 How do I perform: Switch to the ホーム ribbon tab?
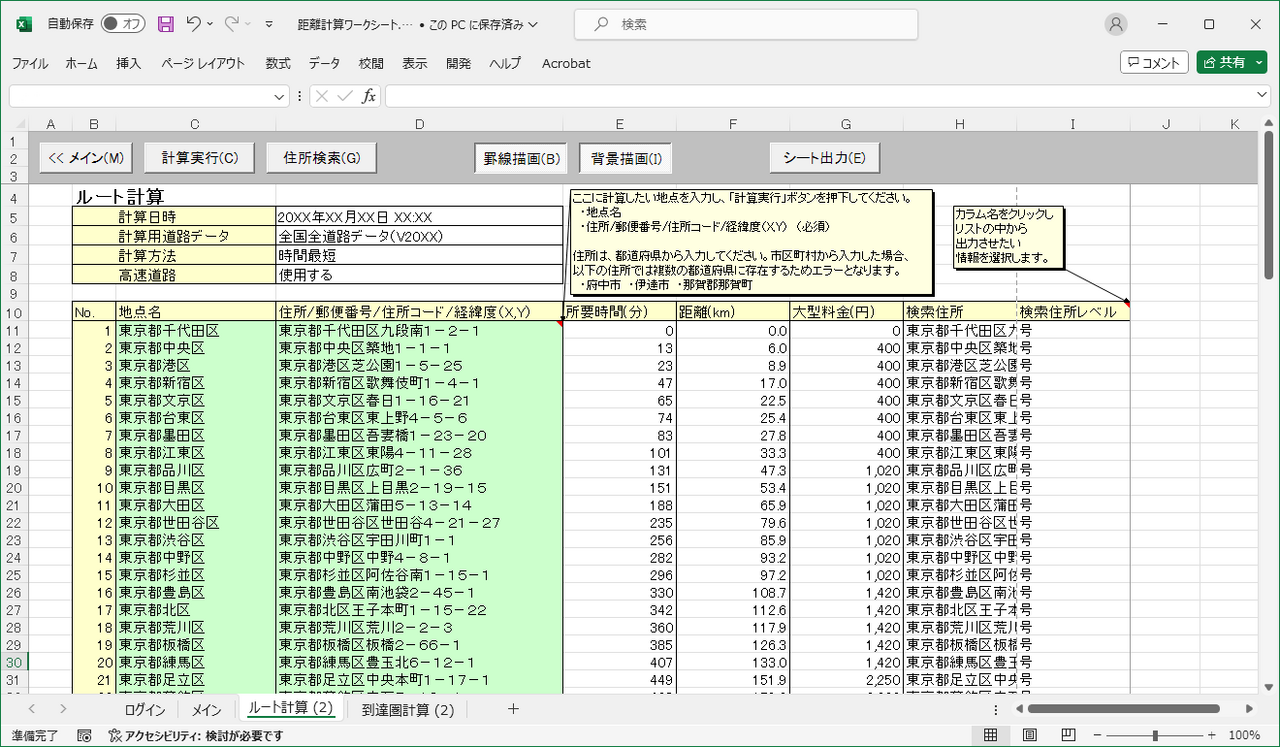pos(81,63)
